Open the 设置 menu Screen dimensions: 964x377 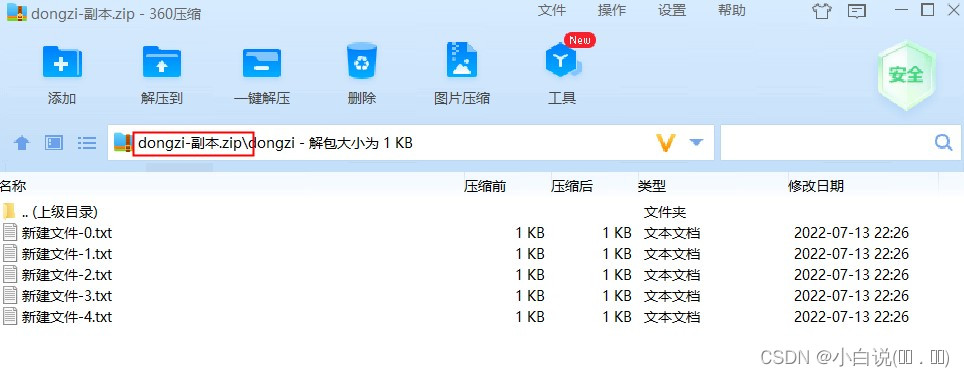tap(672, 10)
